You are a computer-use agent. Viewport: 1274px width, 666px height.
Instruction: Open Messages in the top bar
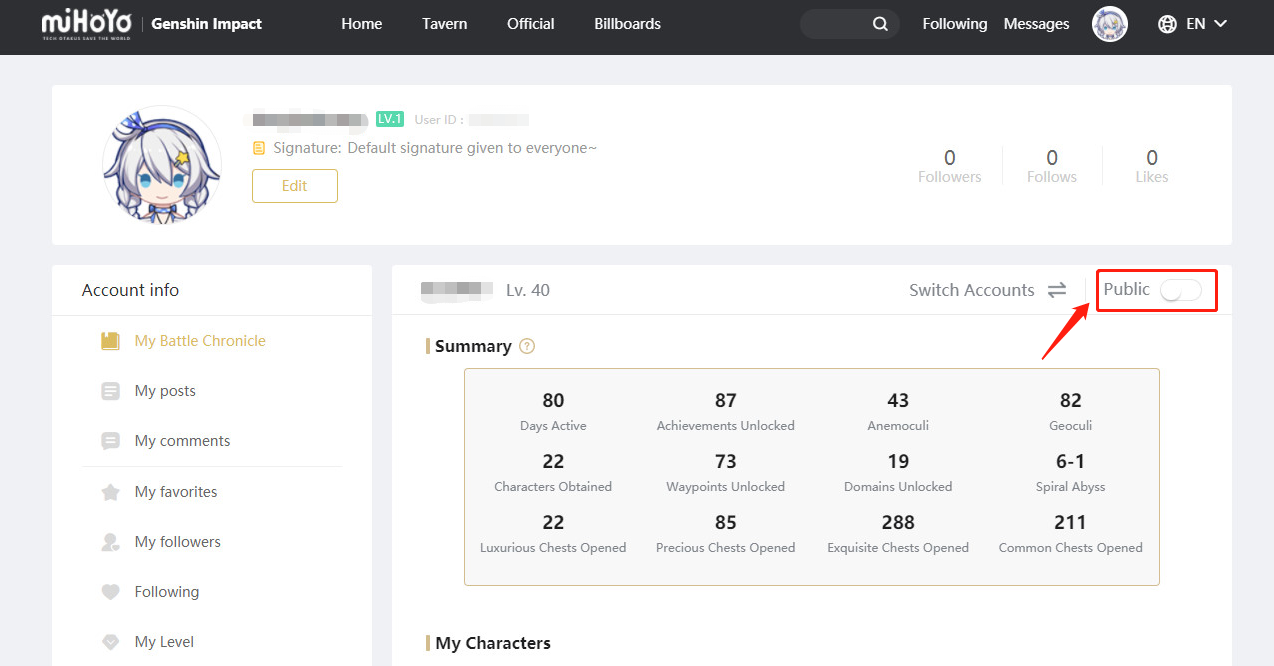point(1036,24)
